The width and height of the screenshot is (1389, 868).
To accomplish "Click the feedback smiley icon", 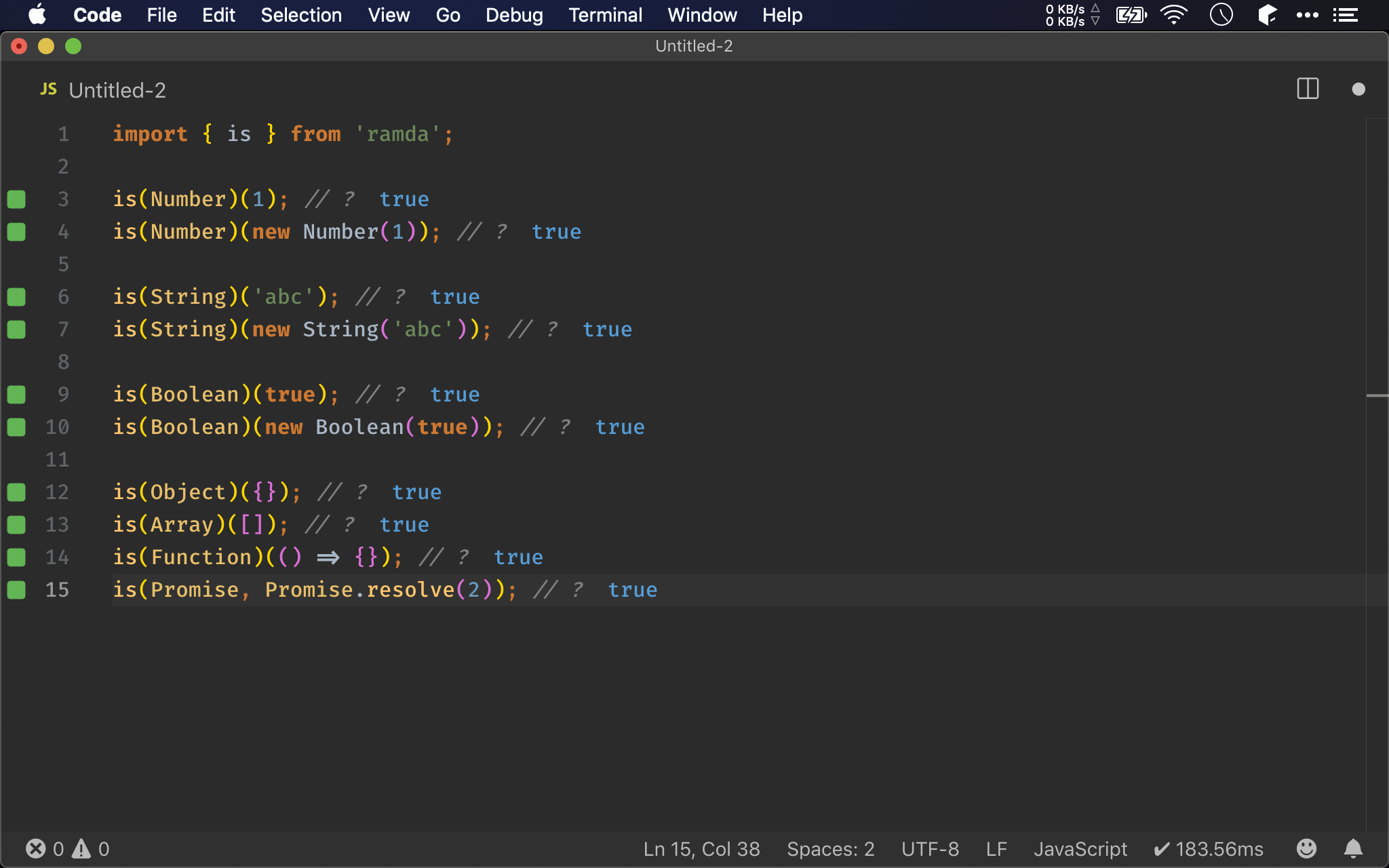I will click(x=1306, y=848).
